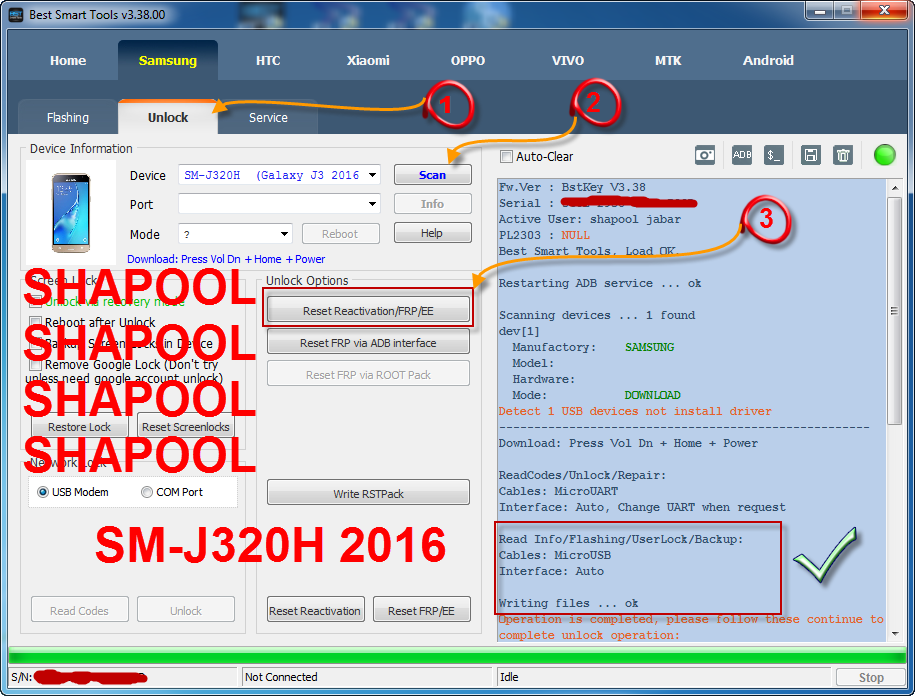
Task: Click Reset FRP via ADB interface
Action: pyautogui.click(x=368, y=342)
